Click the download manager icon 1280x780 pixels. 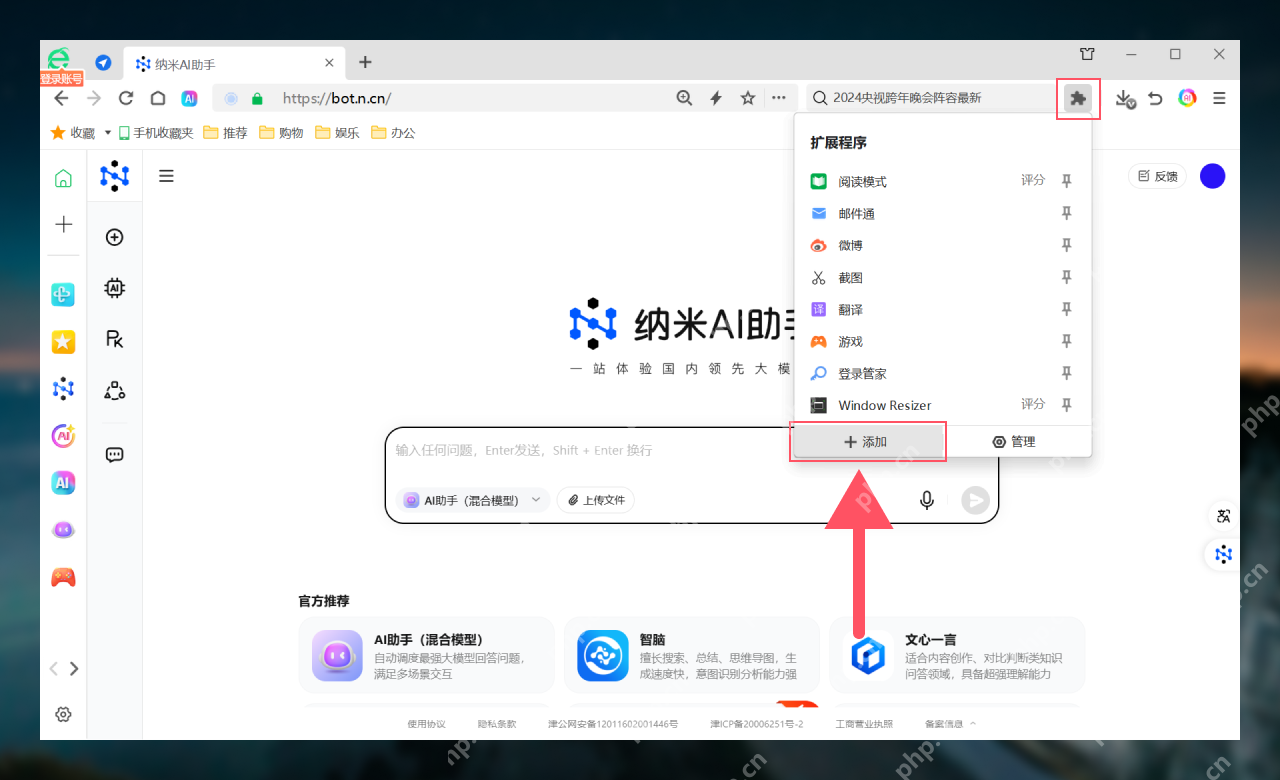(x=1125, y=98)
